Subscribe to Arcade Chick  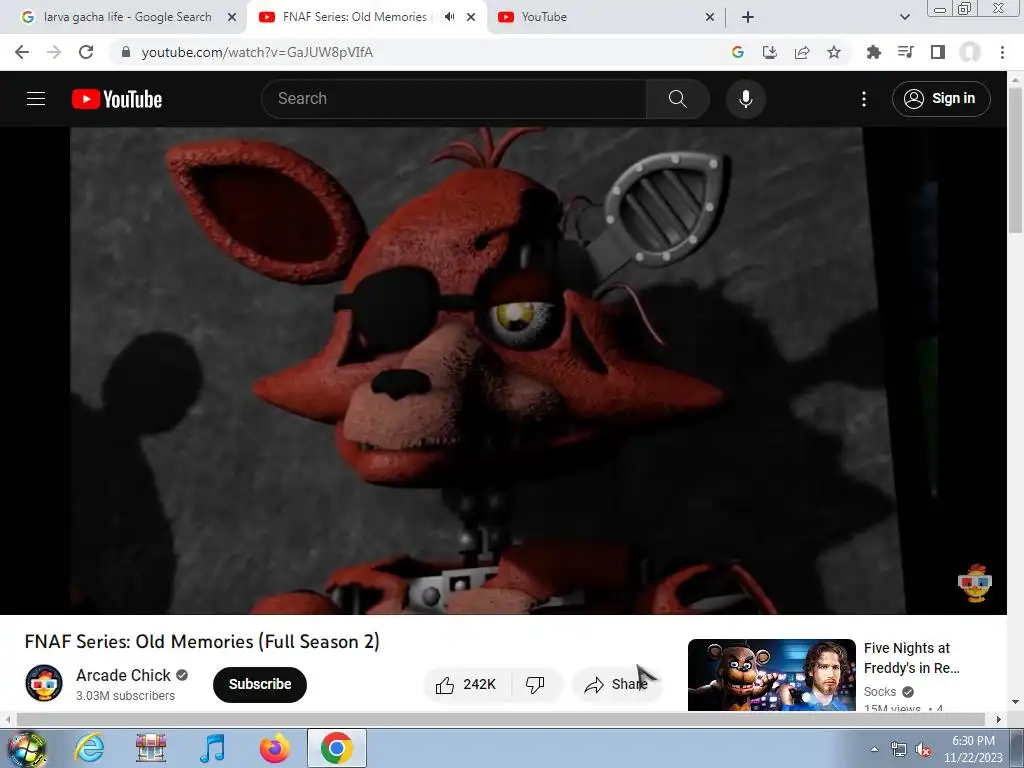[x=260, y=684]
